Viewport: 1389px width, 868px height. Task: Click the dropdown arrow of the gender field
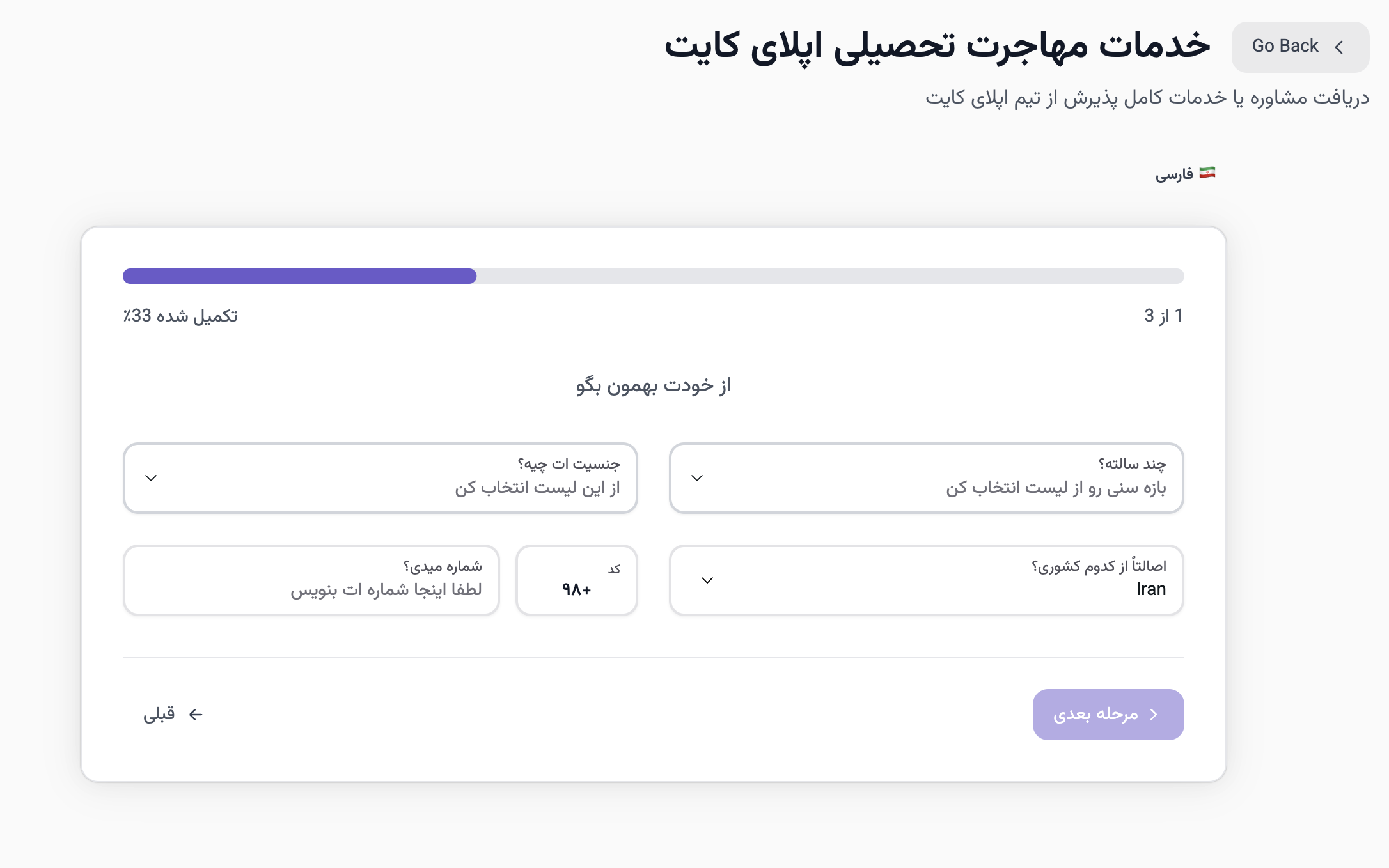(x=152, y=477)
